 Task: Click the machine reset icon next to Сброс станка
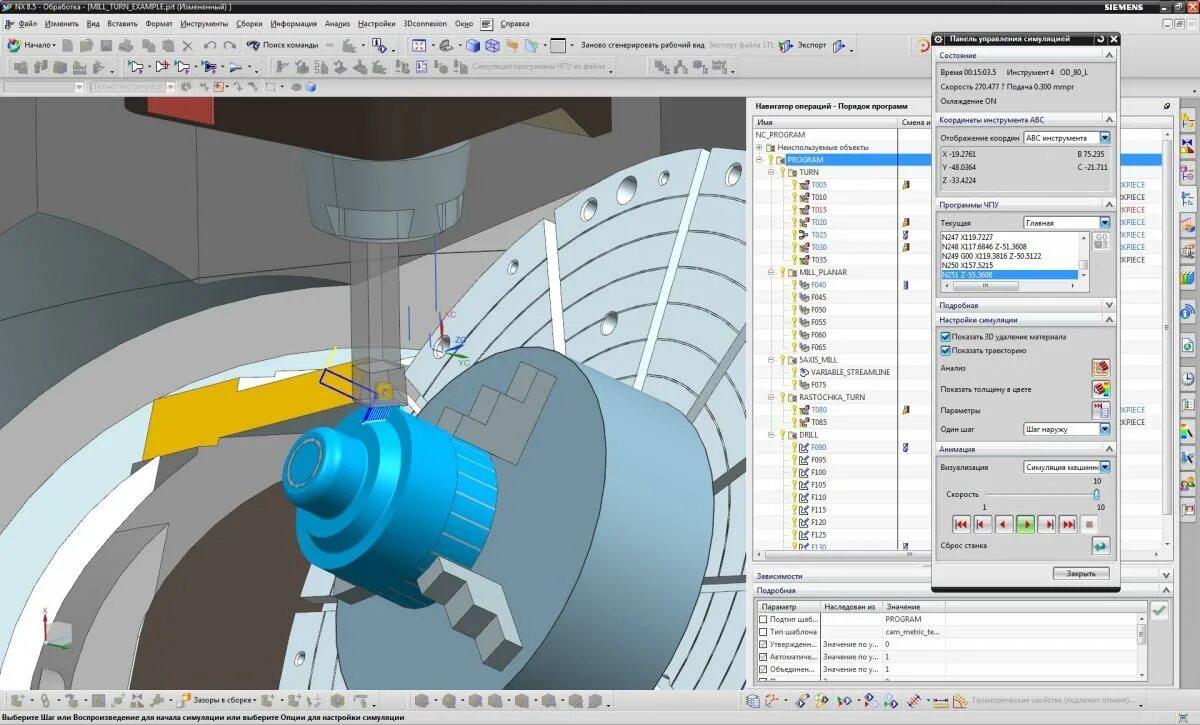tap(1100, 545)
